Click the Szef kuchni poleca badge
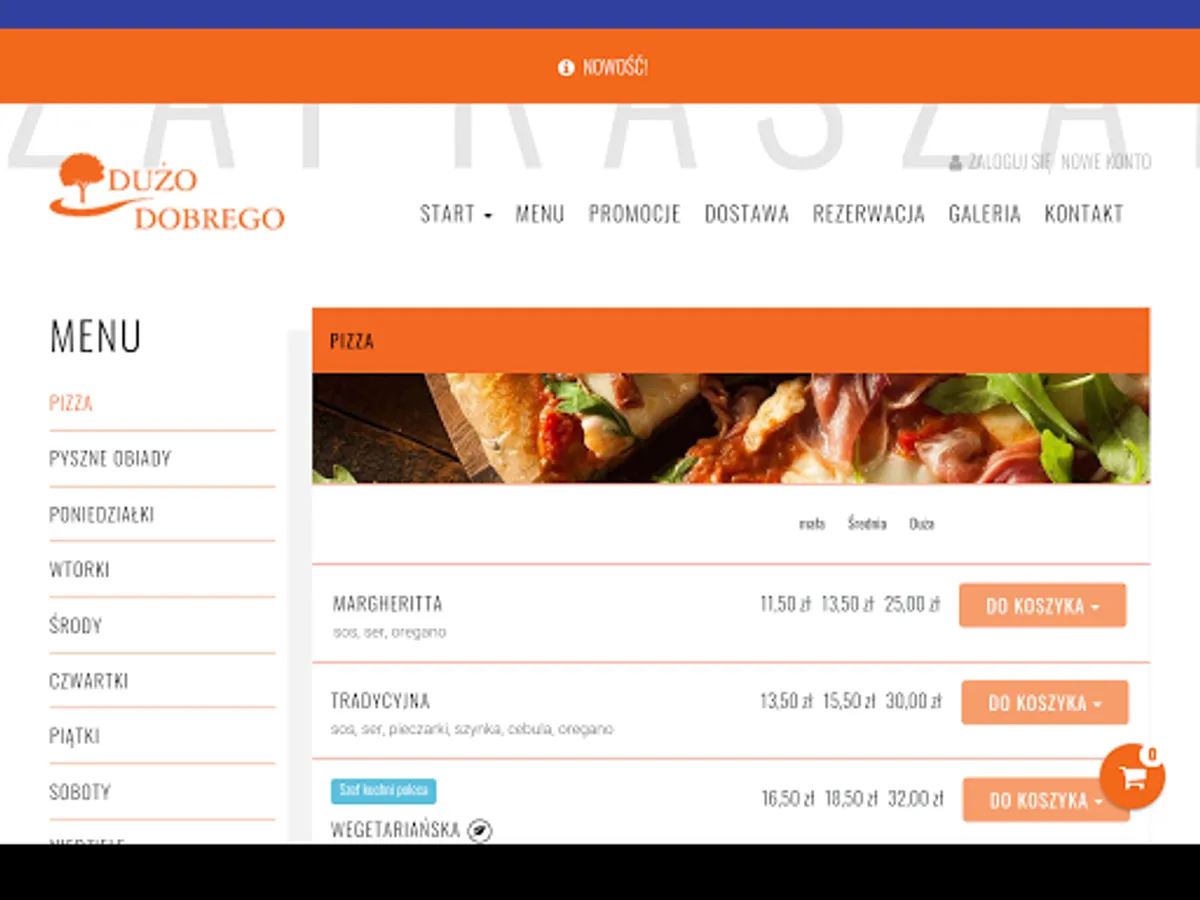Image resolution: width=1200 pixels, height=900 pixels. 383,790
